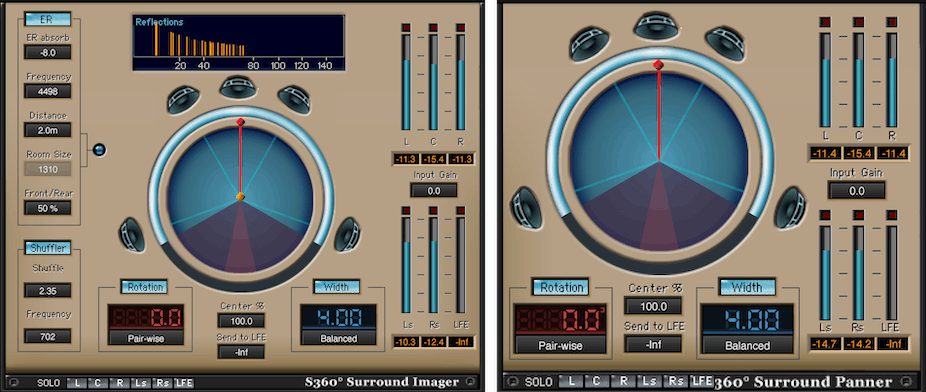Solo the R channel in Surround Imager
The height and width of the screenshot is (392, 926).
click(x=119, y=383)
